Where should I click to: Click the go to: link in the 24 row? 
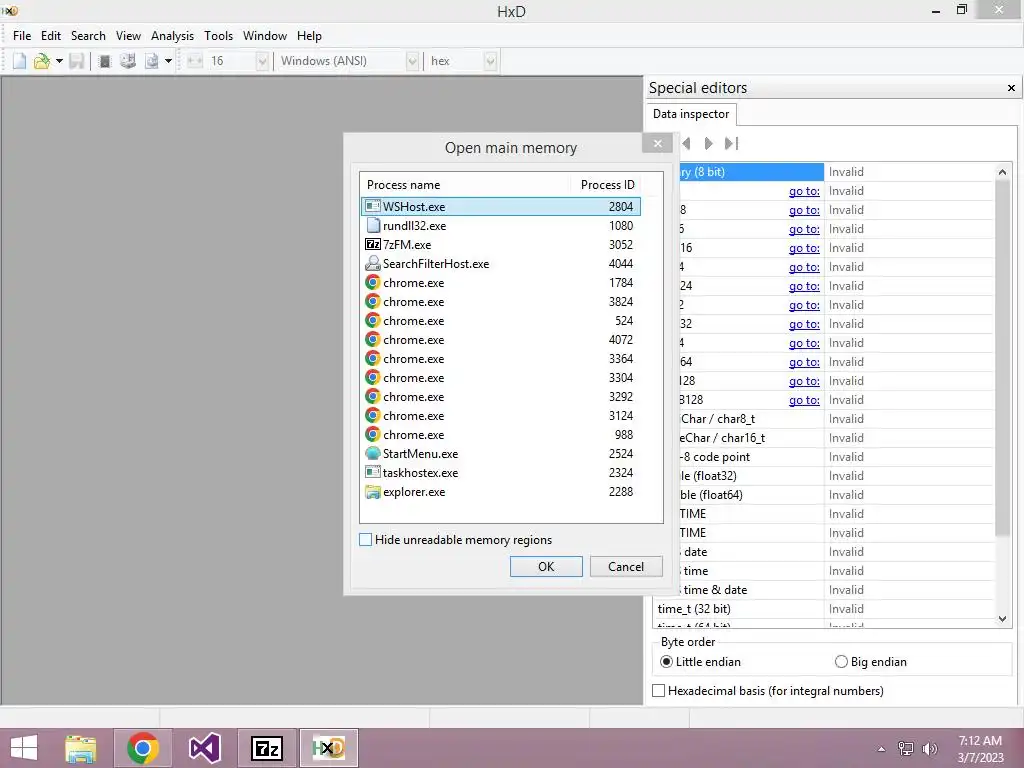[804, 285]
